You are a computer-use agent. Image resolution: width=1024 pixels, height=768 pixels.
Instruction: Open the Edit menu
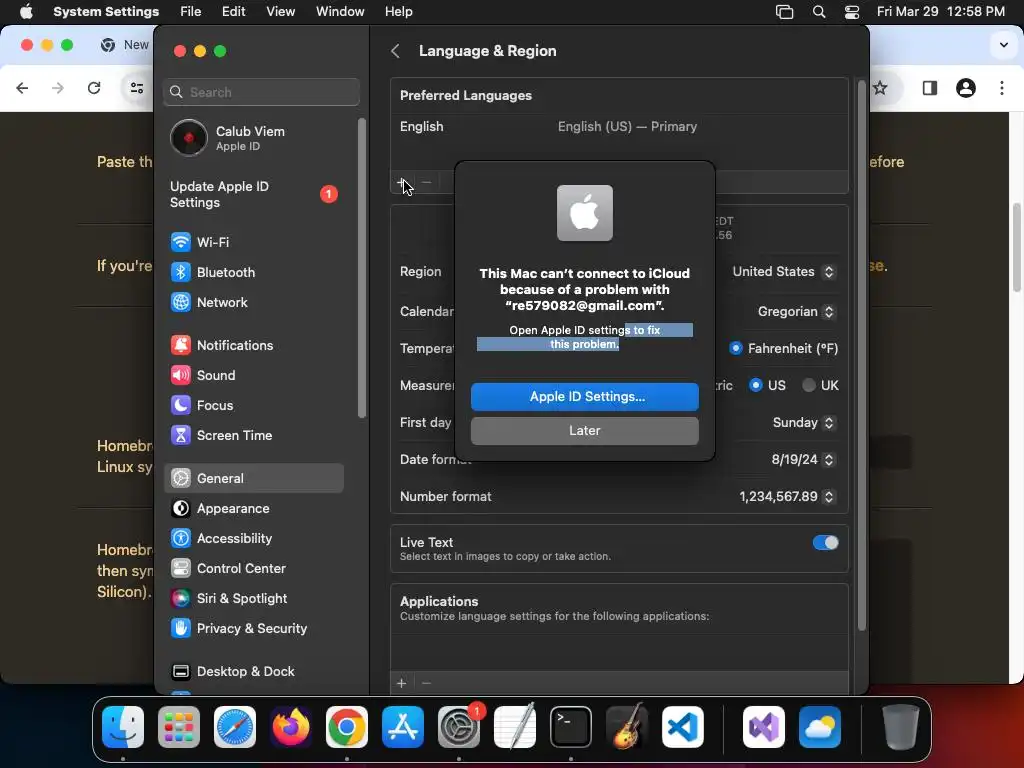point(234,12)
